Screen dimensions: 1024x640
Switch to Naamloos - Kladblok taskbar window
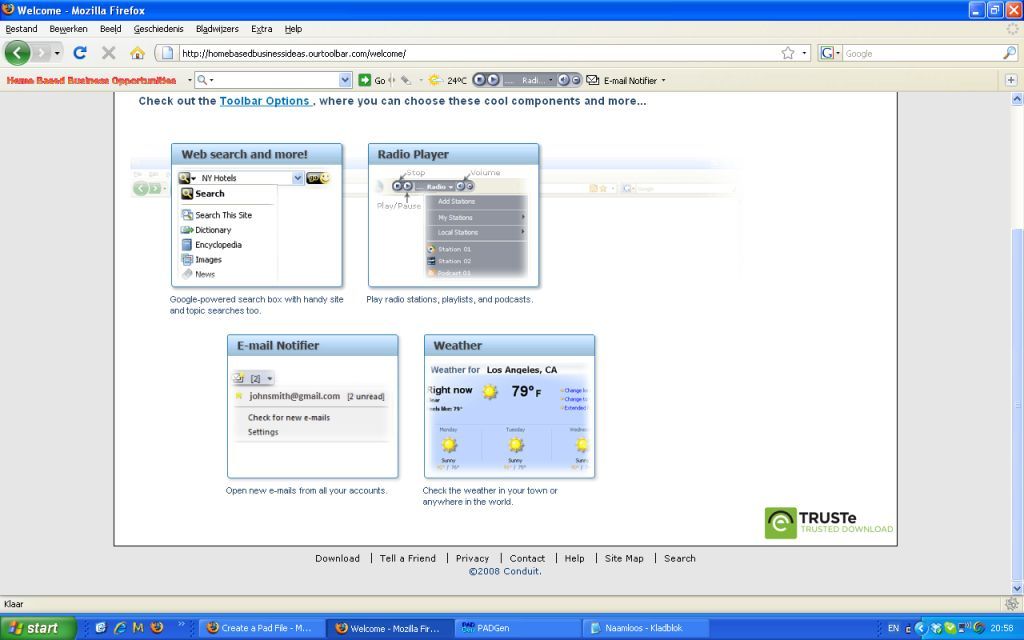[x=645, y=628]
